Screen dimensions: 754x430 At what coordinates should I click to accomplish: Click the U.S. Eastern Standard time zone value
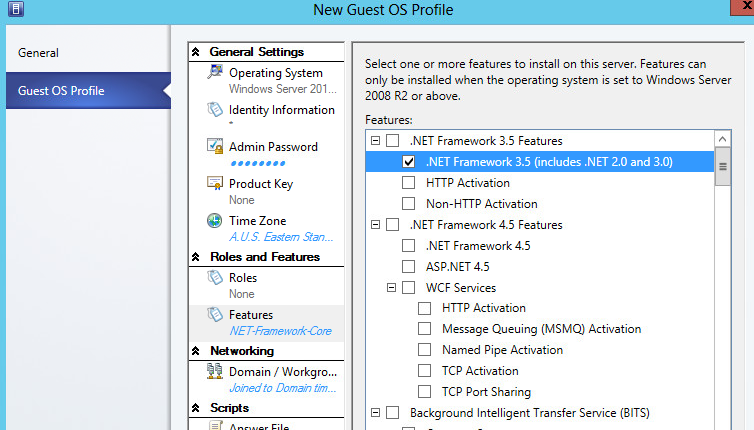point(281,237)
